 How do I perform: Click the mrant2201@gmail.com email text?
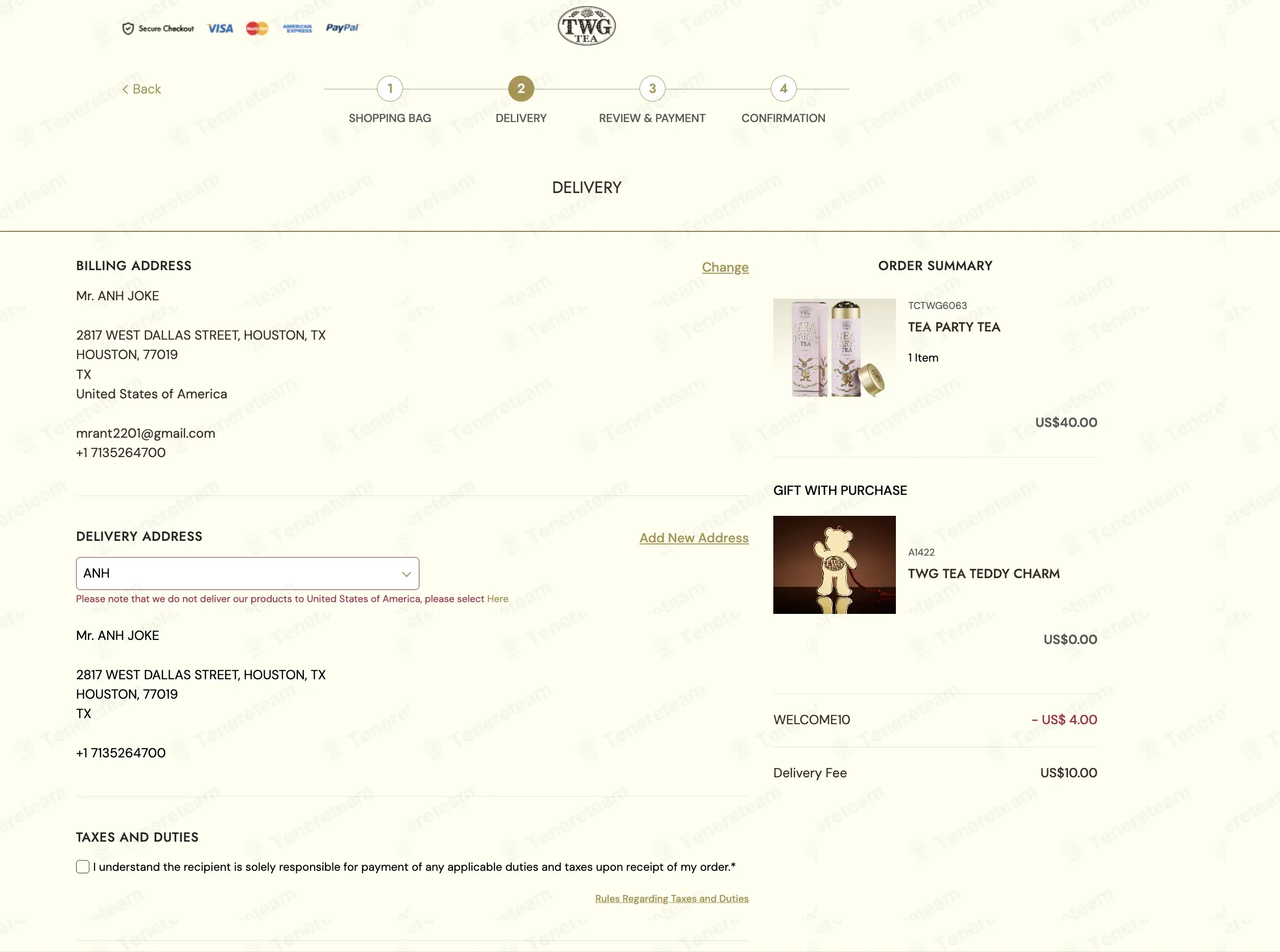coord(146,434)
